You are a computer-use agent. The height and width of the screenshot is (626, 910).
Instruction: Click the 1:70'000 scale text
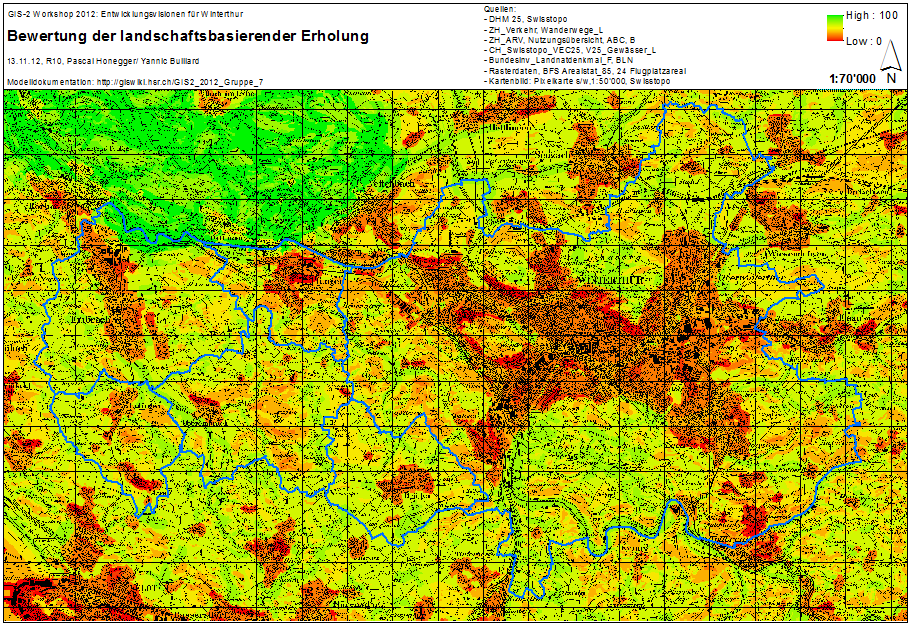(x=852, y=77)
